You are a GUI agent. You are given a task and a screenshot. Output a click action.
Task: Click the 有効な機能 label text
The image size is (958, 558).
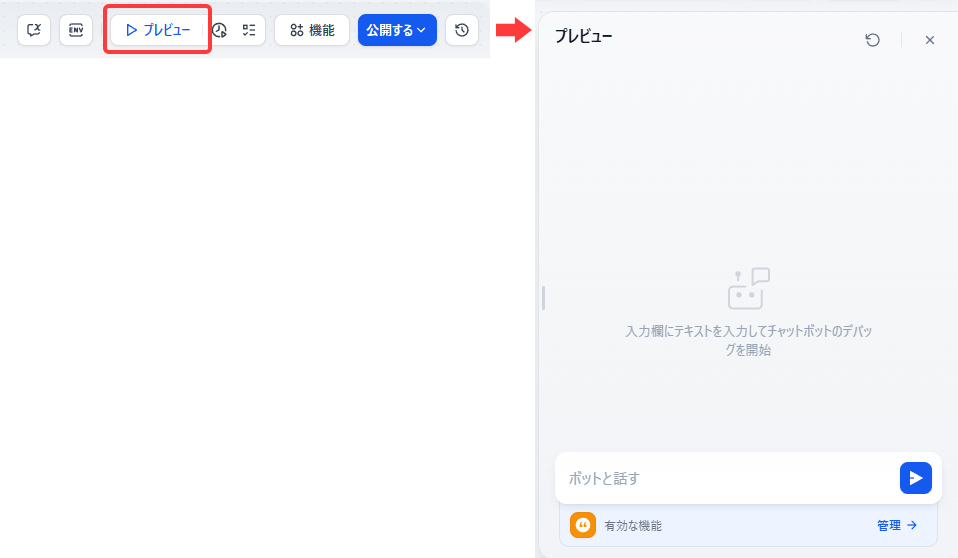[633, 526]
